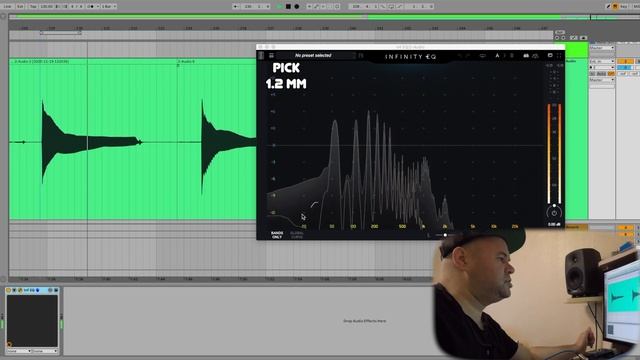Click the plugin output level meter
Screen dimensions: 640x360
pyautogui.click(x=554, y=153)
